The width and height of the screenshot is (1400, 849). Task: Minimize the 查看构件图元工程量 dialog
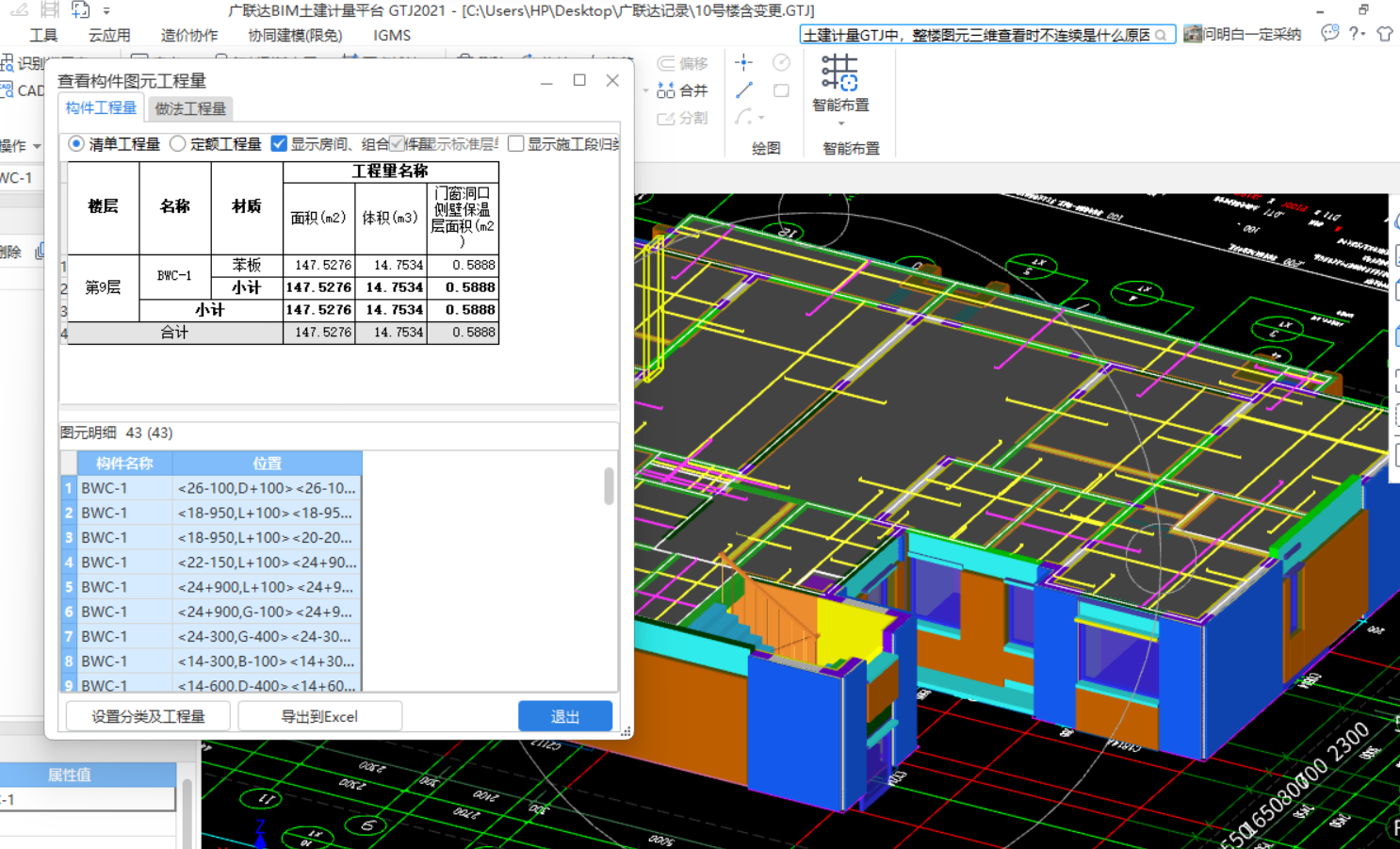click(x=546, y=81)
